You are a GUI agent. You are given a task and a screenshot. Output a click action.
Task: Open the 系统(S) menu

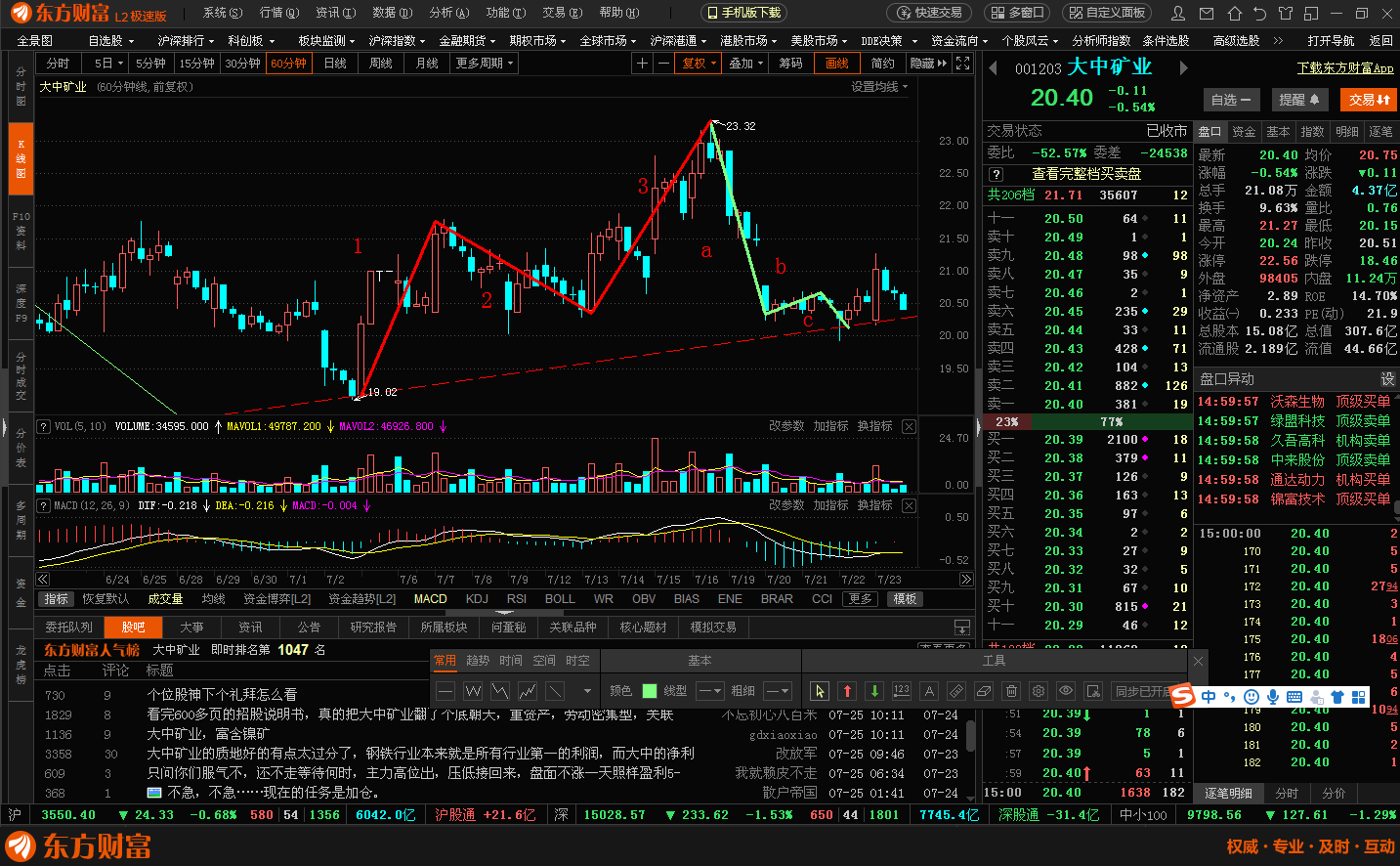click(x=222, y=13)
